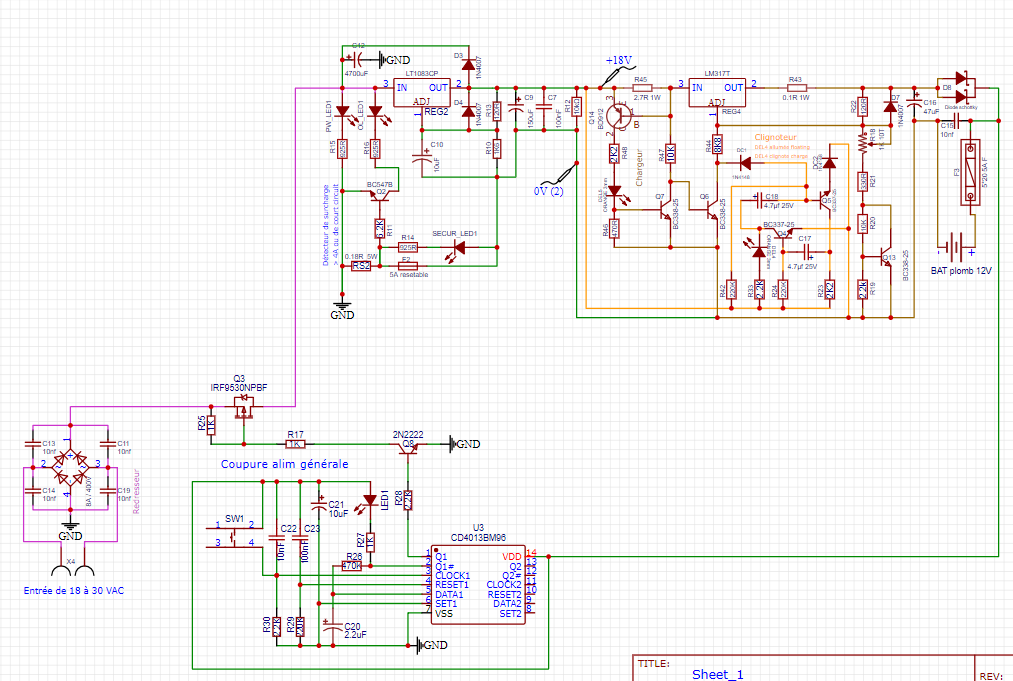Select the GND symbol under the rectifier

pos(70,531)
